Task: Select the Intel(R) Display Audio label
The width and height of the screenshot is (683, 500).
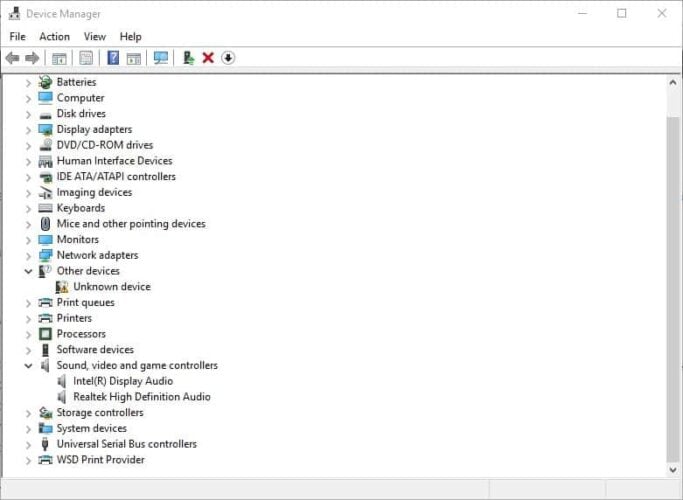Action: (x=123, y=381)
